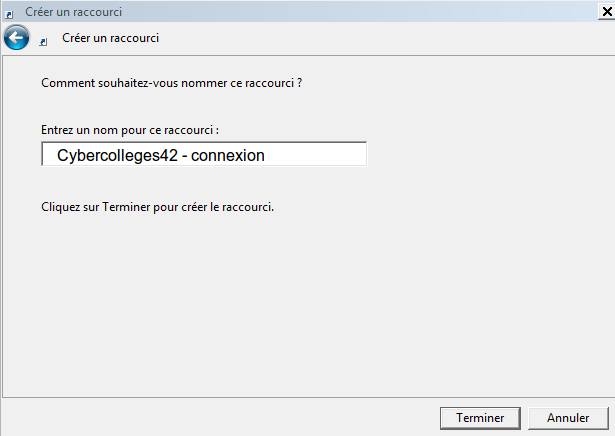This screenshot has height=436, width=615.
Task: Click the instruction Cliquez sur Terminer pour créer
Action: (x=157, y=208)
